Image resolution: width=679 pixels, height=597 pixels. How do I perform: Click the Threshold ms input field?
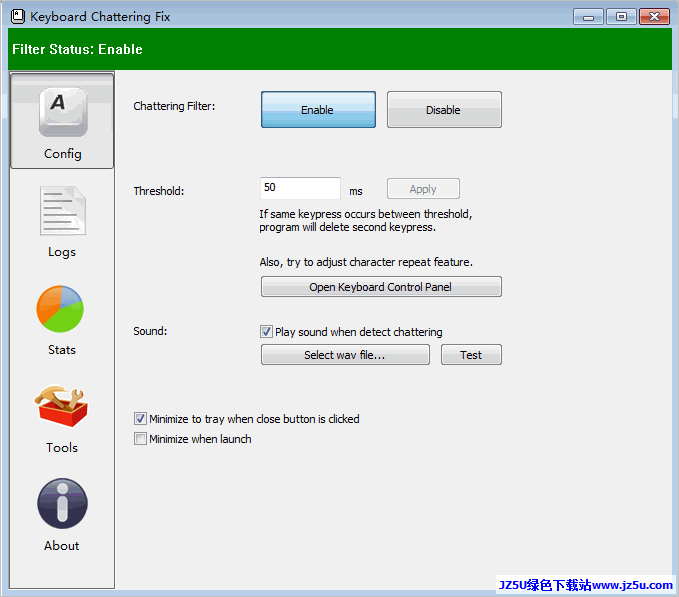click(x=300, y=188)
